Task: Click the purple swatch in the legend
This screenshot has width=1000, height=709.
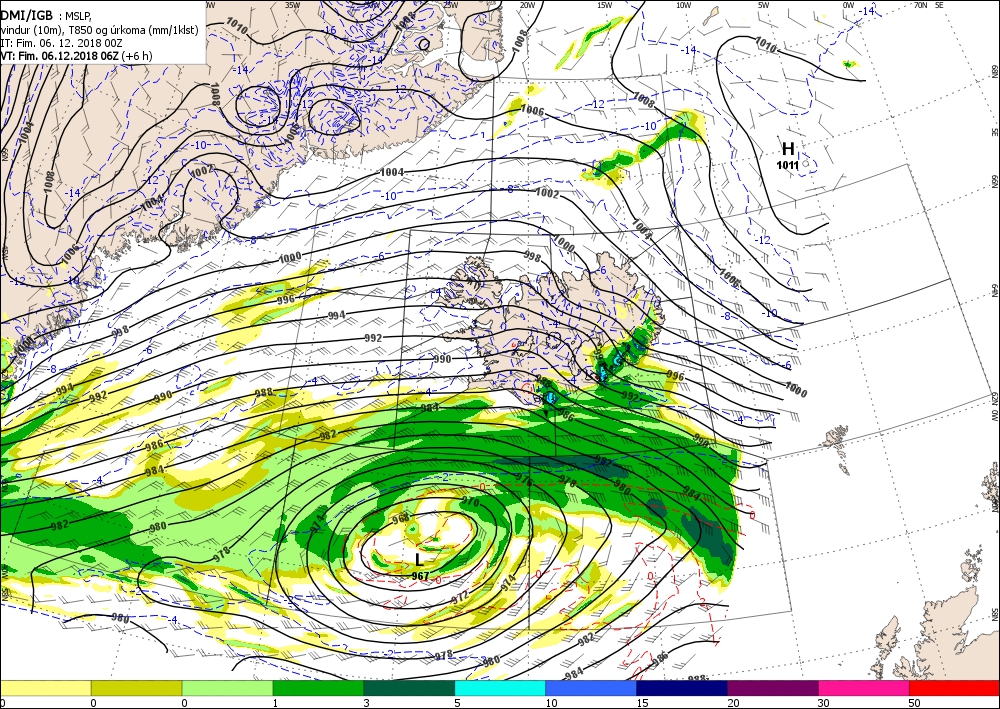Action: click(772, 688)
